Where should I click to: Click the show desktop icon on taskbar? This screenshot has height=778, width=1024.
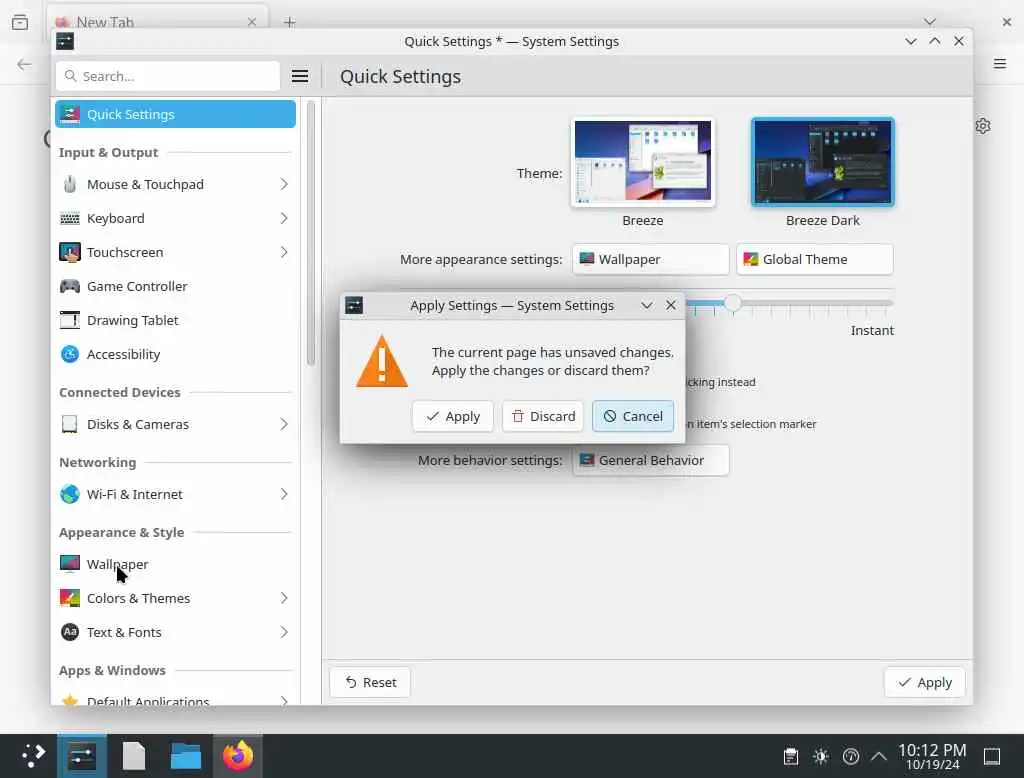992,756
